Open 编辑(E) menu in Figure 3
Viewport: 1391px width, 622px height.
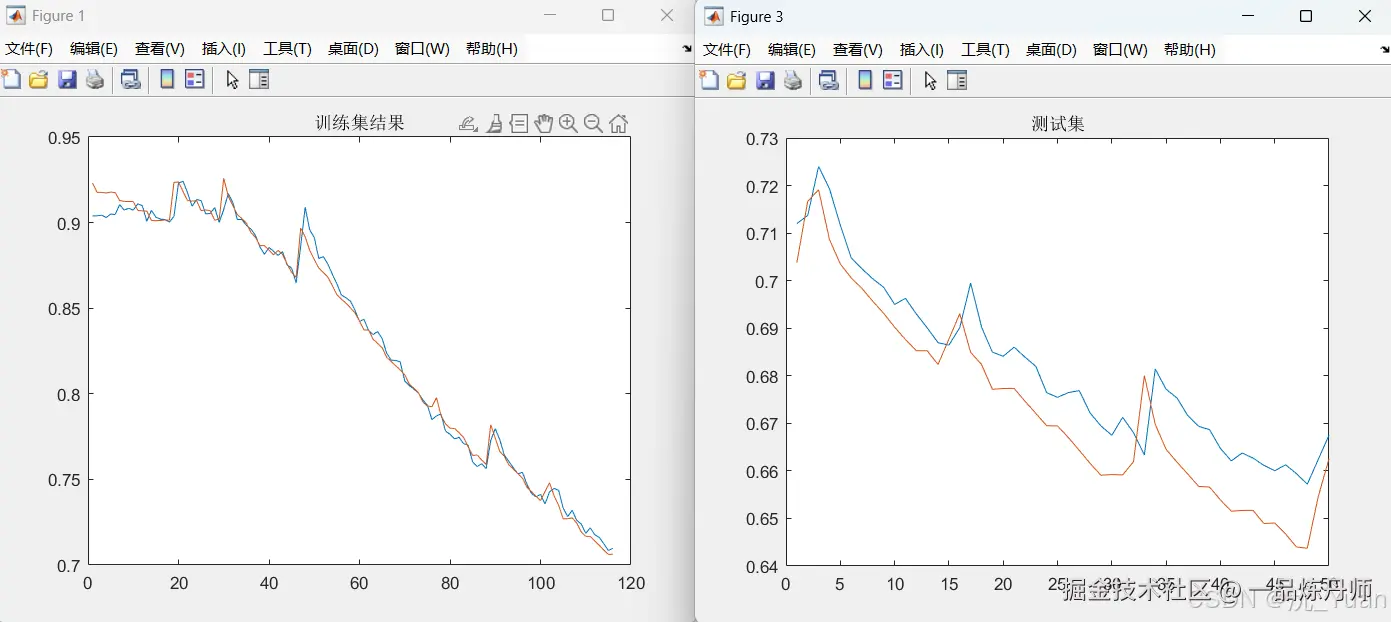(792, 49)
